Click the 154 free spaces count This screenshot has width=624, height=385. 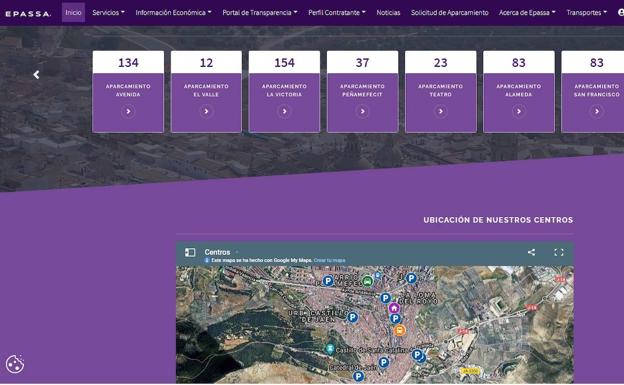click(x=284, y=63)
